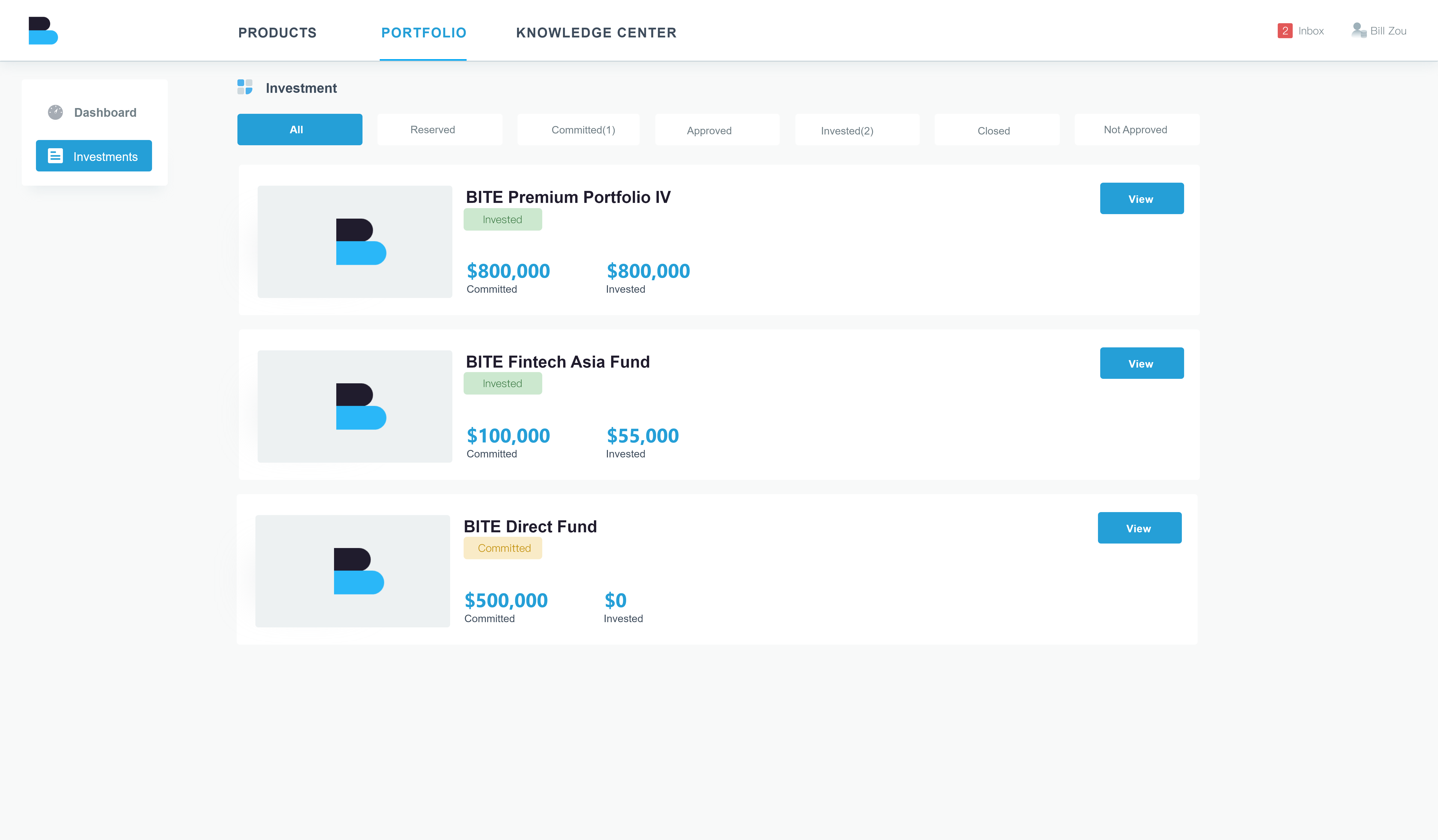The image size is (1438, 840).
Task: Click $500,000 Committed amount
Action: [x=506, y=600]
